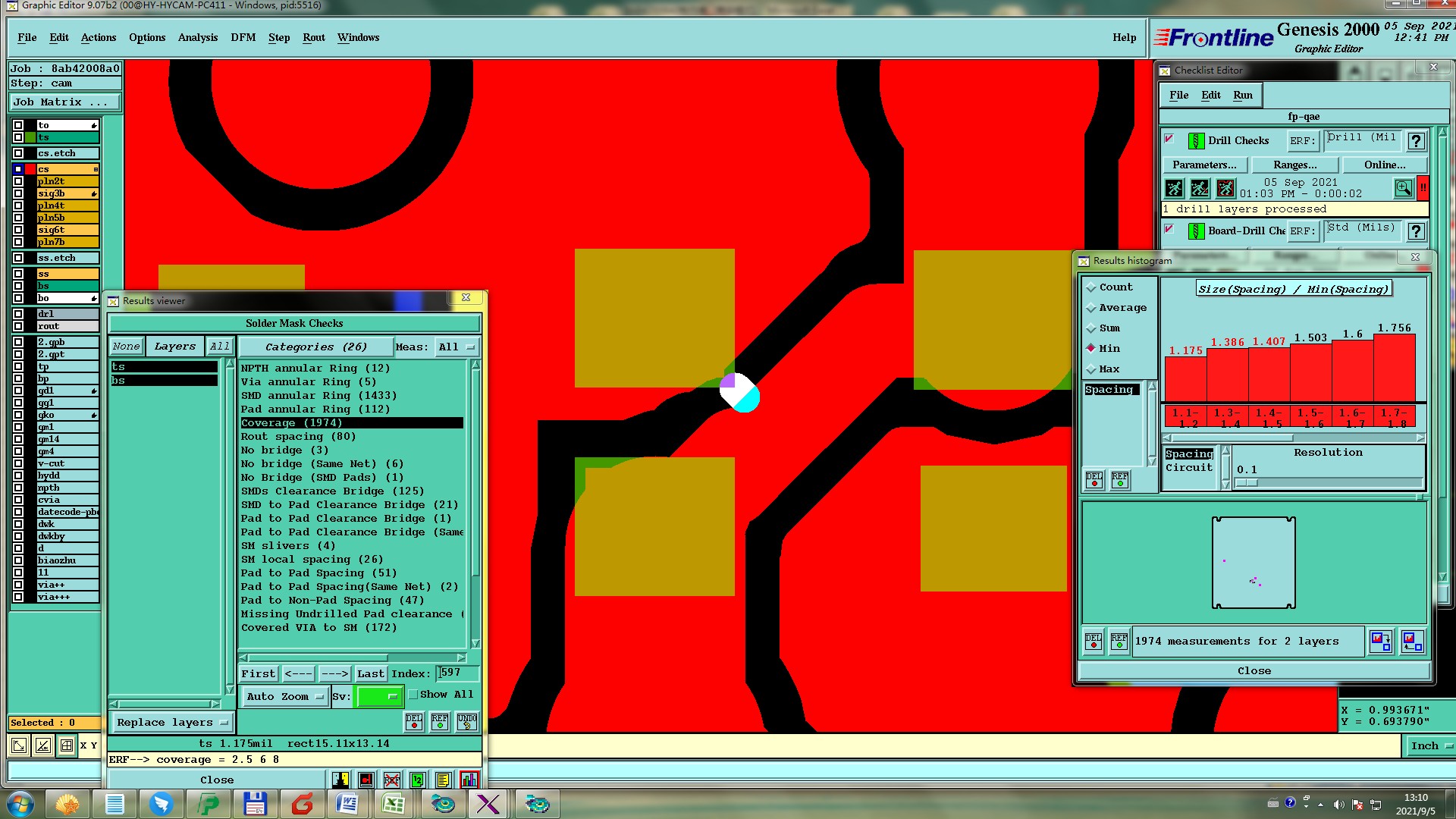Open the Meas All dropdown
1456x819 pixels.
tap(457, 347)
